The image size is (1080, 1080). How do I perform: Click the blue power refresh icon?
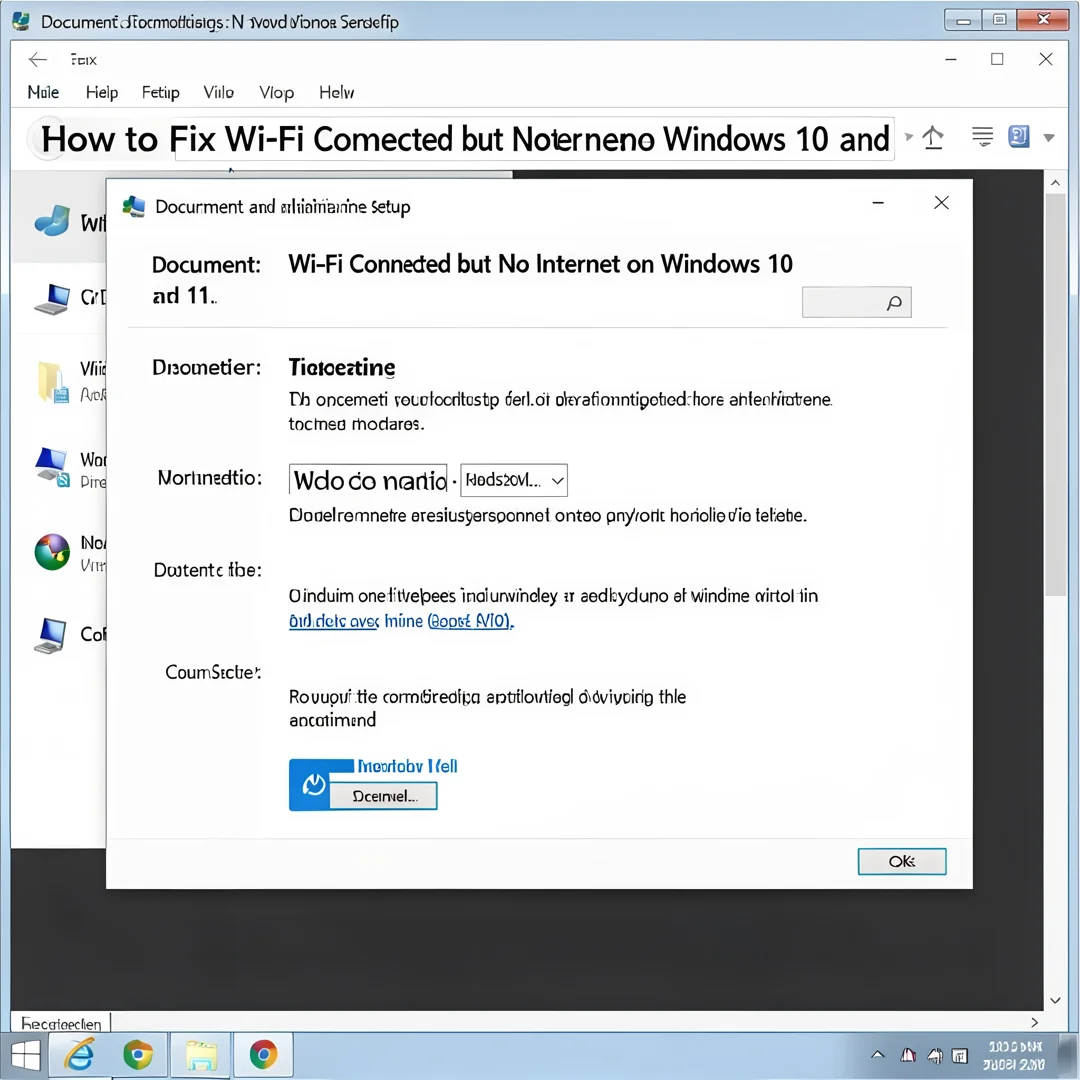(314, 785)
